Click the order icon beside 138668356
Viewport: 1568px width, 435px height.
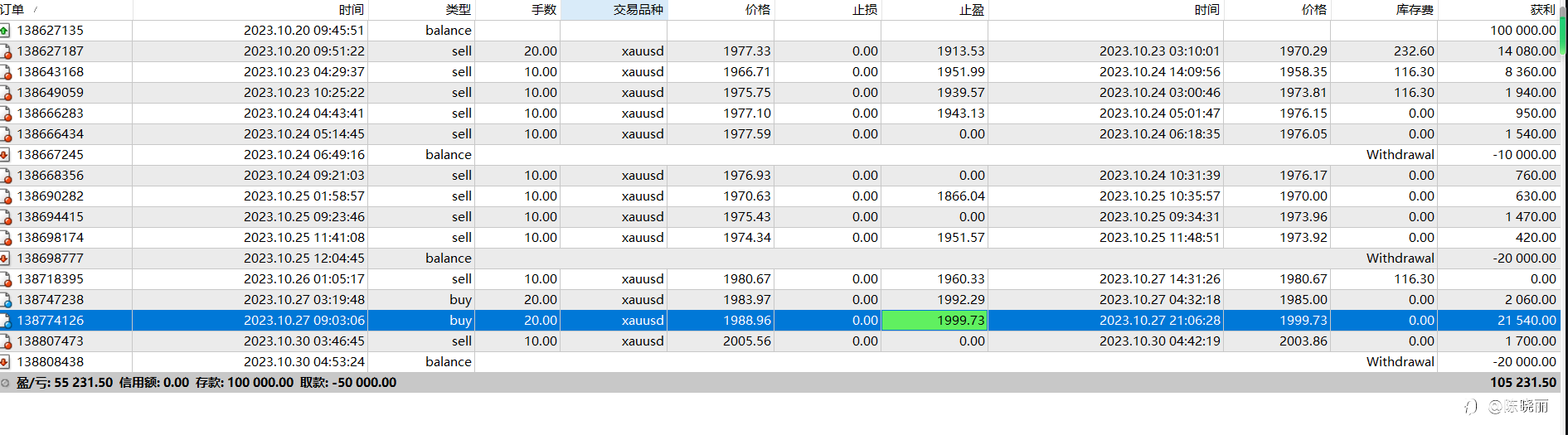coord(5,176)
